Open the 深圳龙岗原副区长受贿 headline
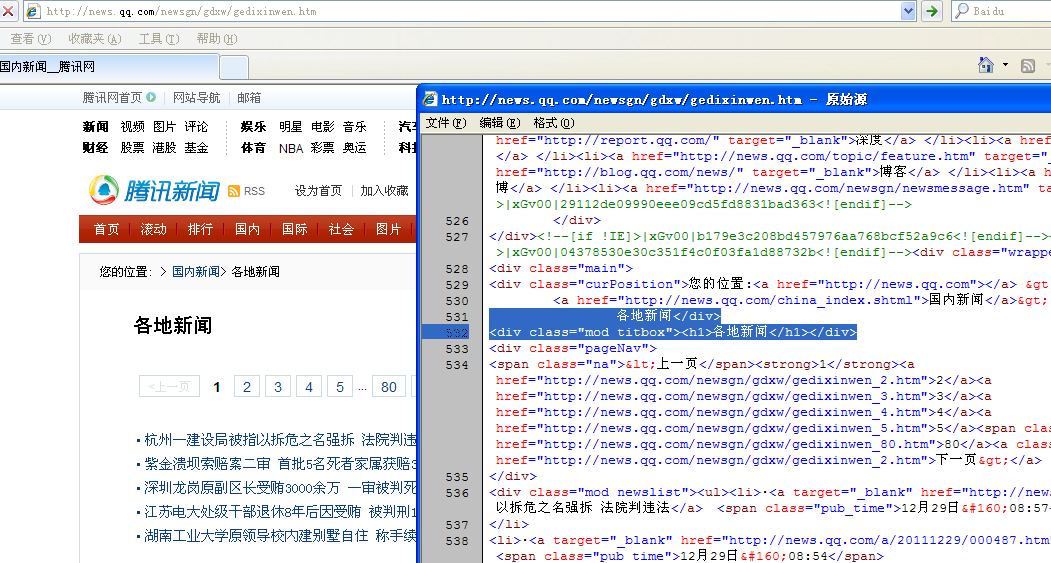 [x=280, y=488]
